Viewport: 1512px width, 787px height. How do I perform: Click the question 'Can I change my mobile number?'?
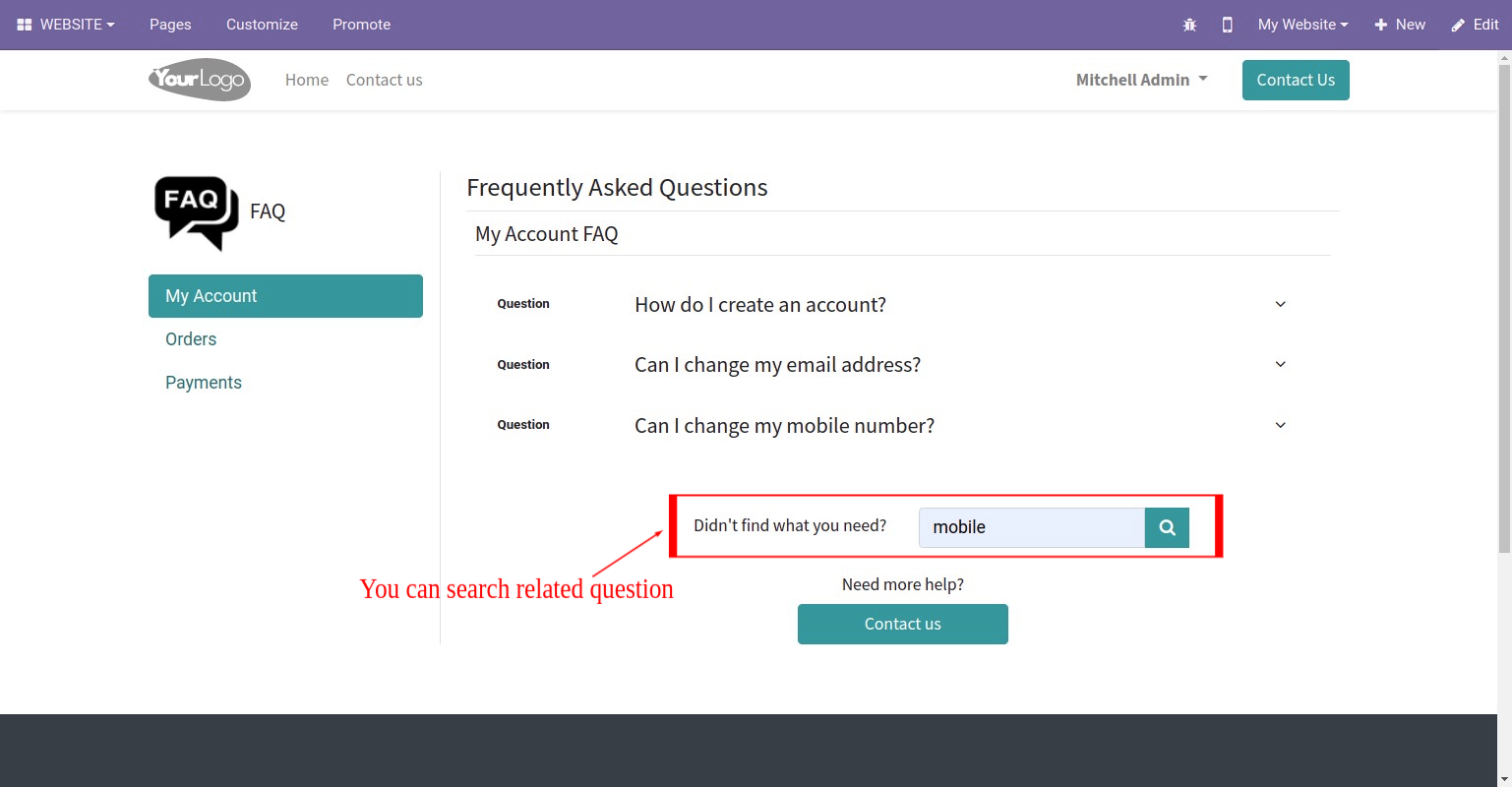785,426
